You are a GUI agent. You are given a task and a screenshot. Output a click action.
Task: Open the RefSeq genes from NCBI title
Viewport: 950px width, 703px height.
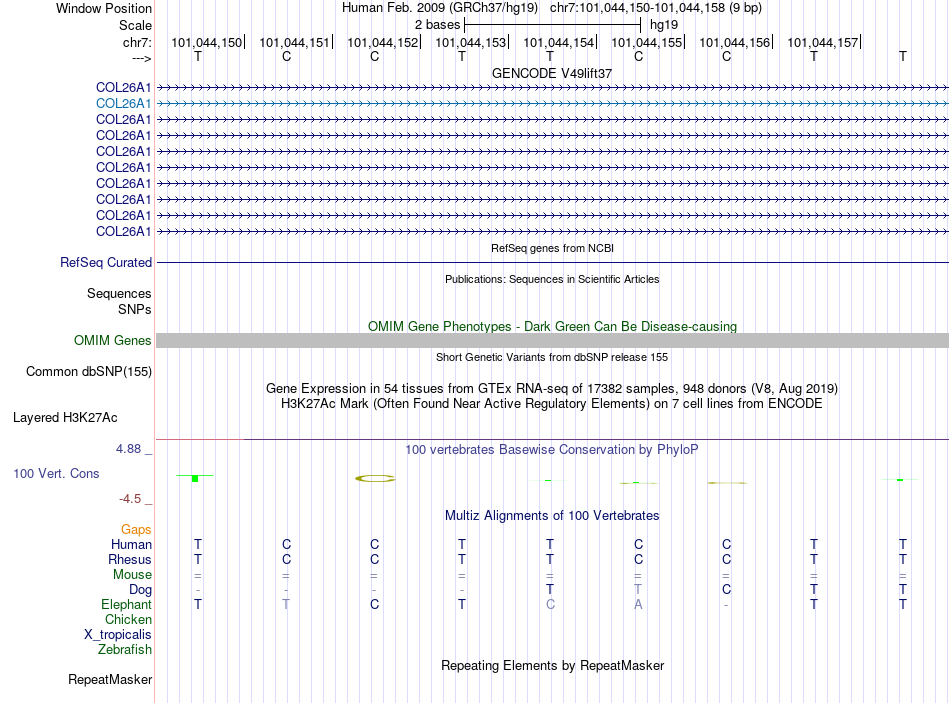pos(552,248)
